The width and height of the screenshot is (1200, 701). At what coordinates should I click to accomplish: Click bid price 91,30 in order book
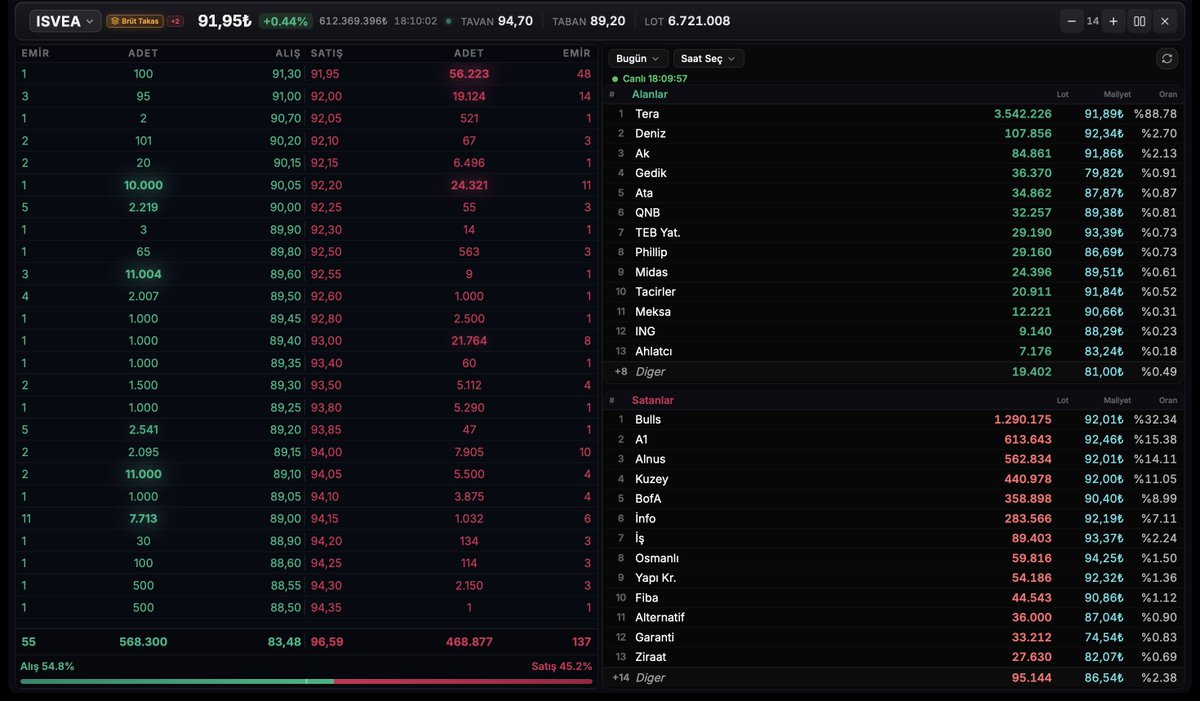(x=286, y=74)
